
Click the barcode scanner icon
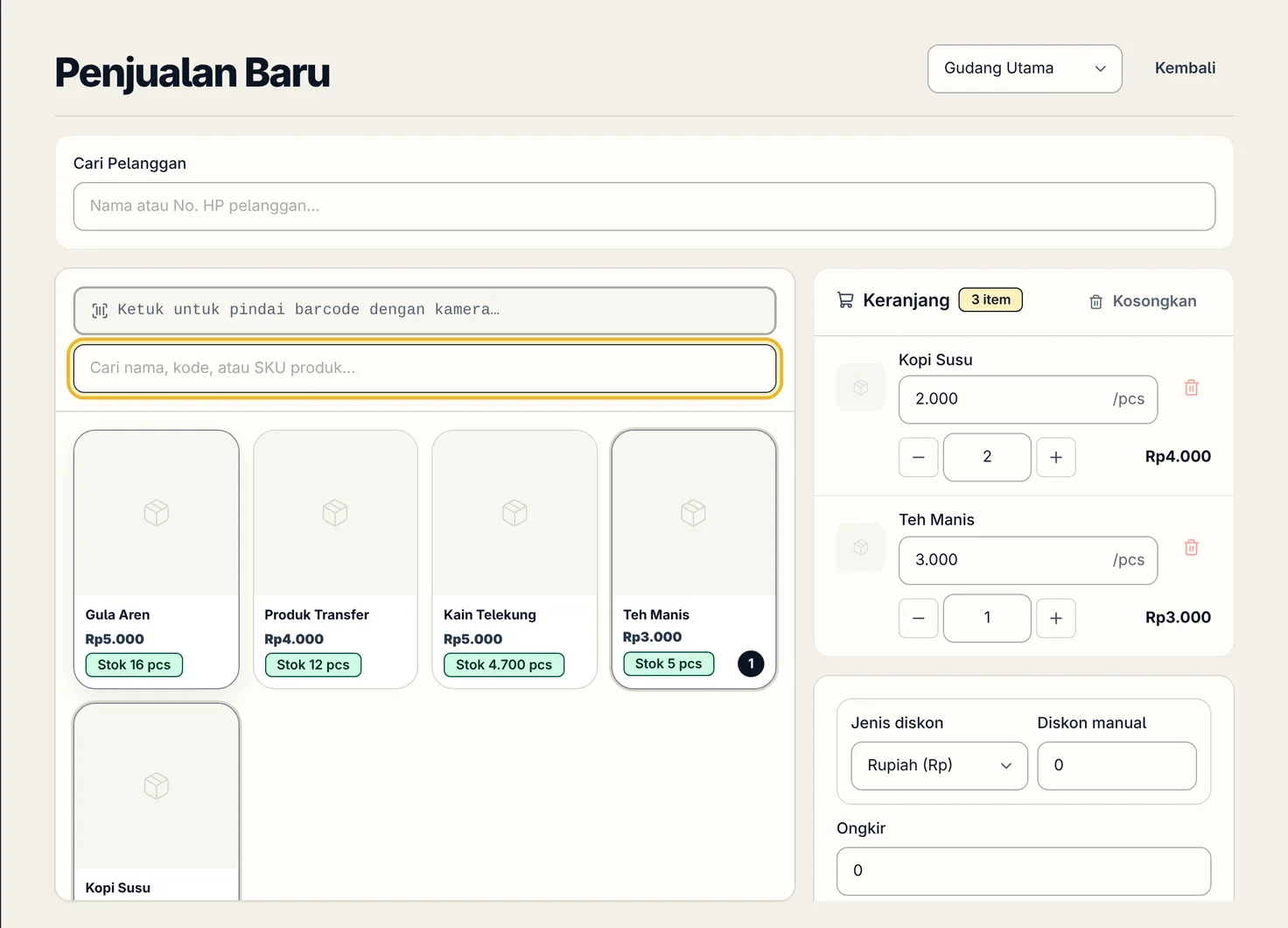(x=100, y=310)
